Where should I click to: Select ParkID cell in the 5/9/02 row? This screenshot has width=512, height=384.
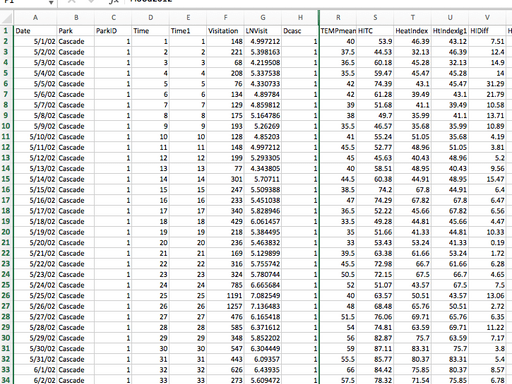click(x=113, y=126)
